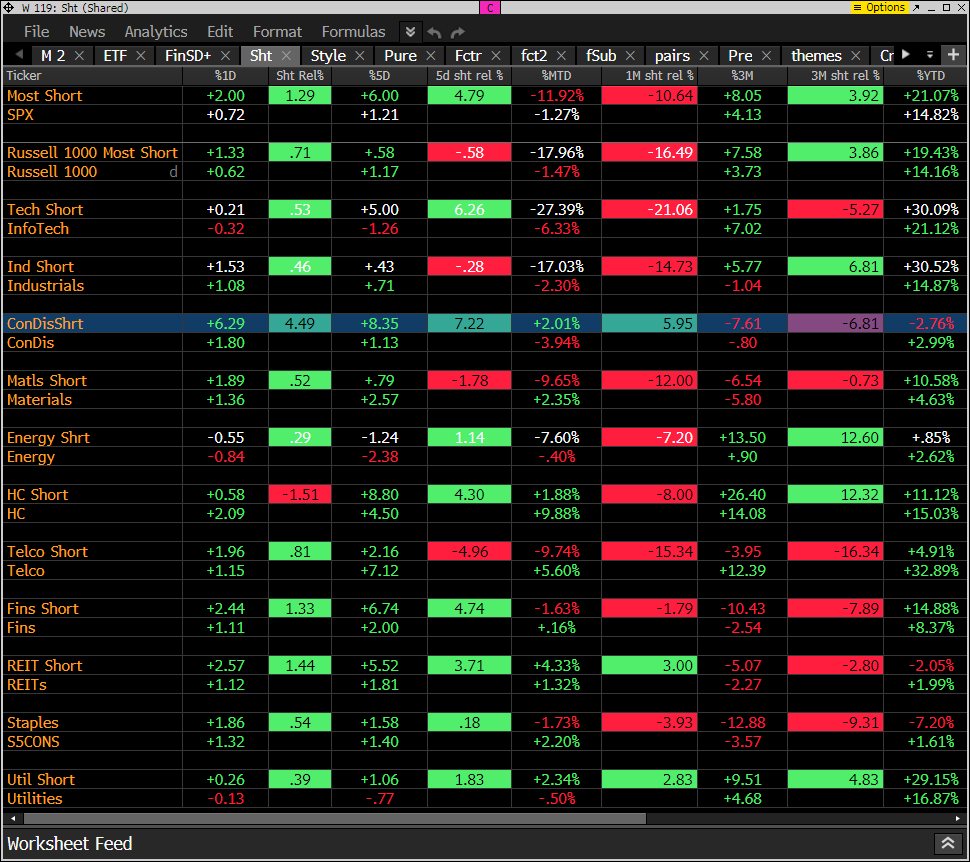This screenshot has height=862, width=970.
Task: Expand the Worksheet Feed panel
Action: (946, 844)
